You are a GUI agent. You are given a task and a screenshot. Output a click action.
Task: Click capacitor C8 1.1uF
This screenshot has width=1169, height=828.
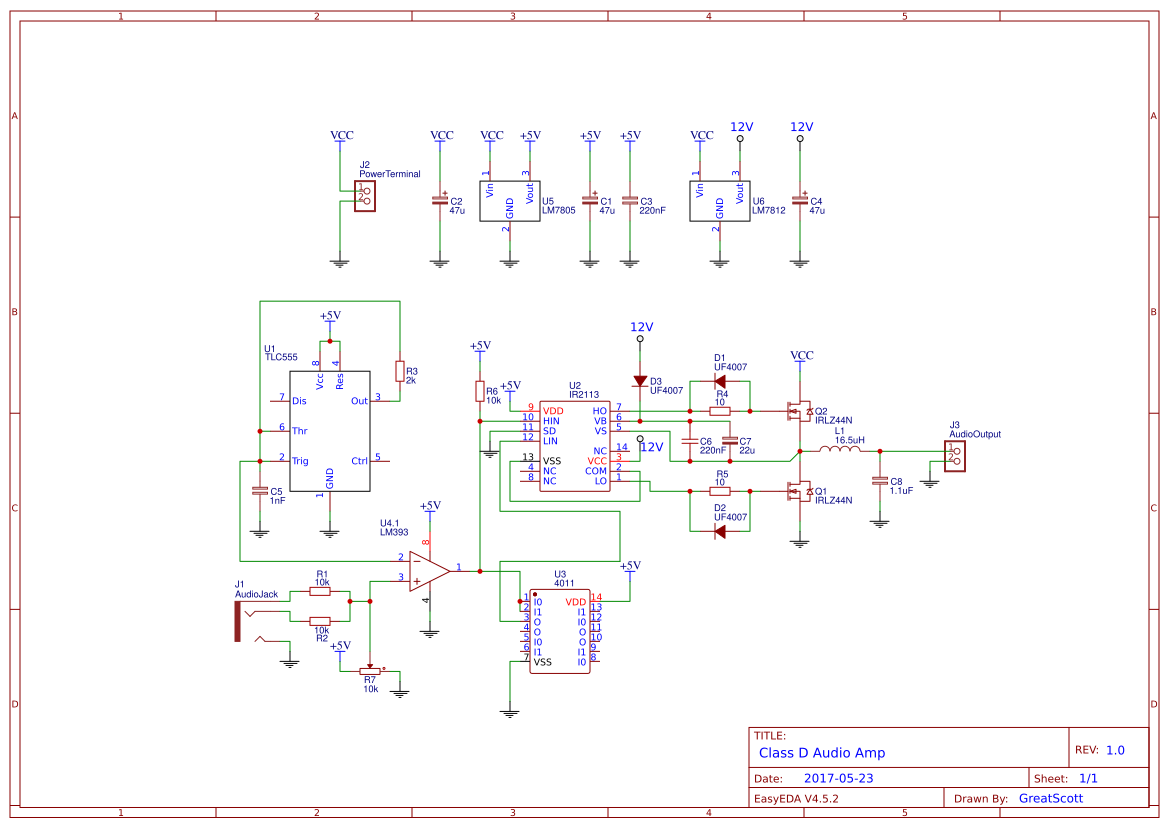point(878,483)
